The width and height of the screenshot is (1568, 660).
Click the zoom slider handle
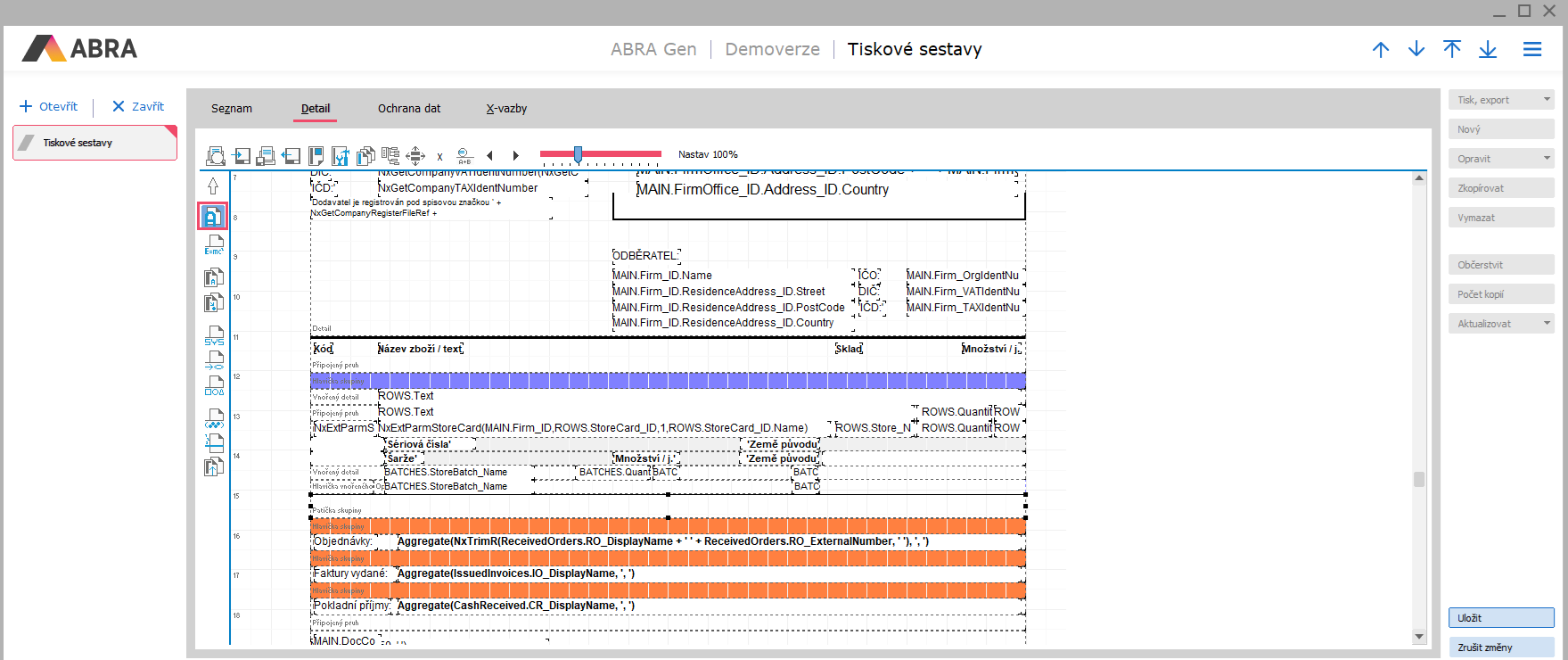(578, 155)
